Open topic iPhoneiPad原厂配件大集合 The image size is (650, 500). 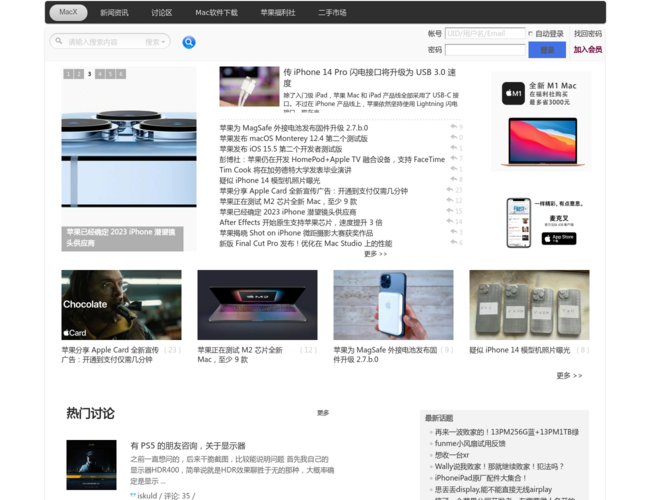pos(480,478)
